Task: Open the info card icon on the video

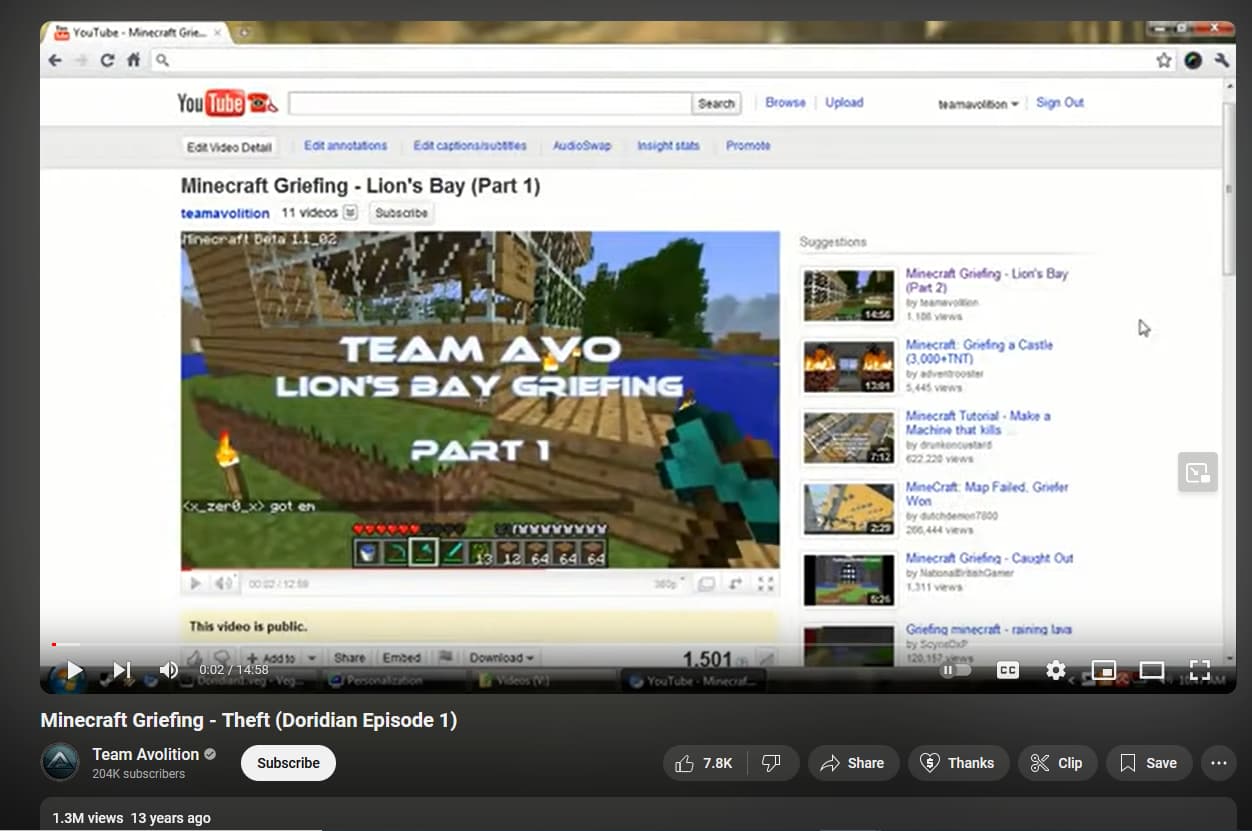Action: pos(1198,472)
